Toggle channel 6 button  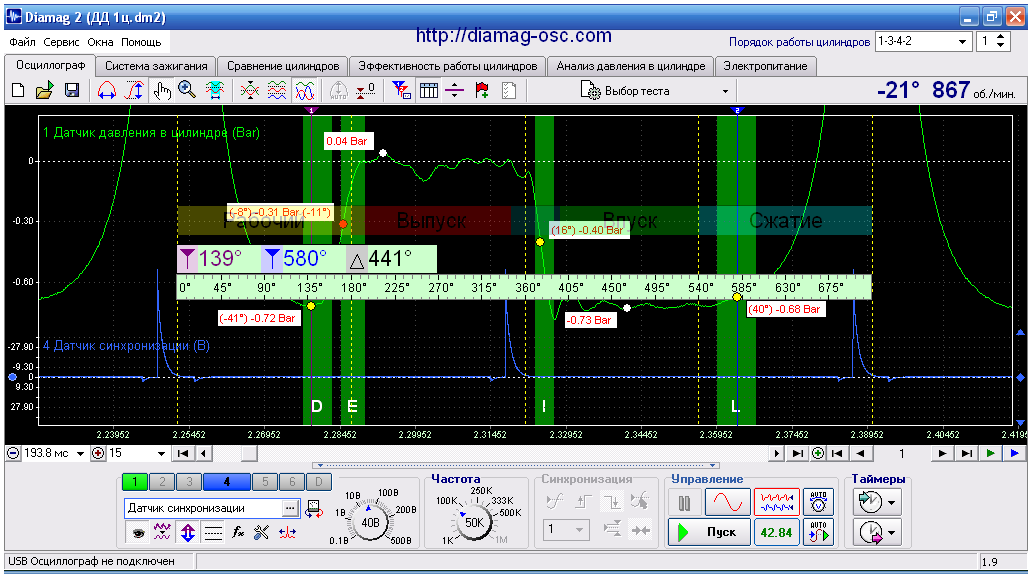coord(292,482)
